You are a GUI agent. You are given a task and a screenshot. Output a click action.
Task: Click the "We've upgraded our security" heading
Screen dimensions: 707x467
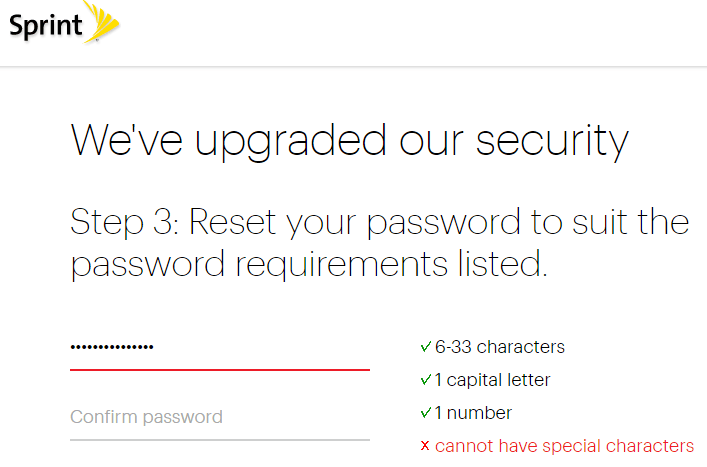click(350, 141)
